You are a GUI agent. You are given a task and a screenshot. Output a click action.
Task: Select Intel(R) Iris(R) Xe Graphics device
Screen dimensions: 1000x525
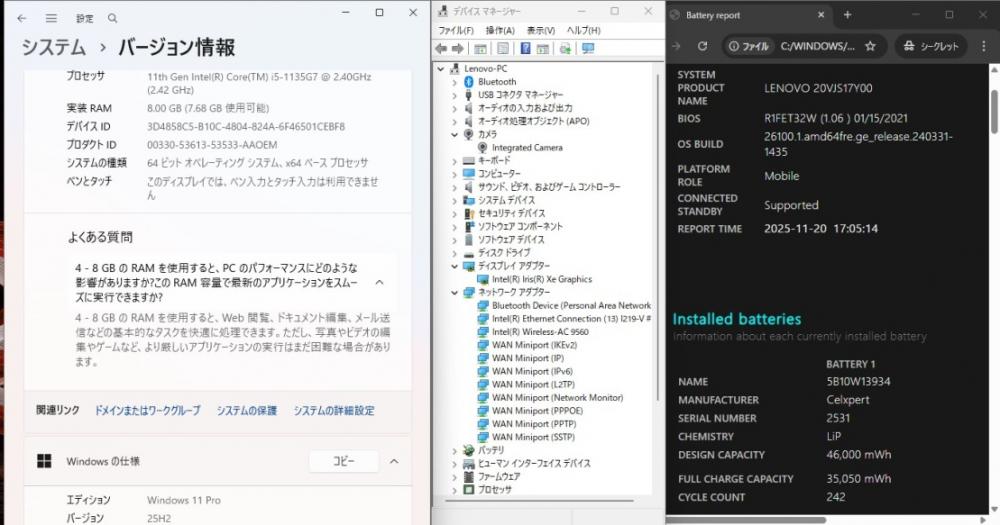(x=541, y=279)
